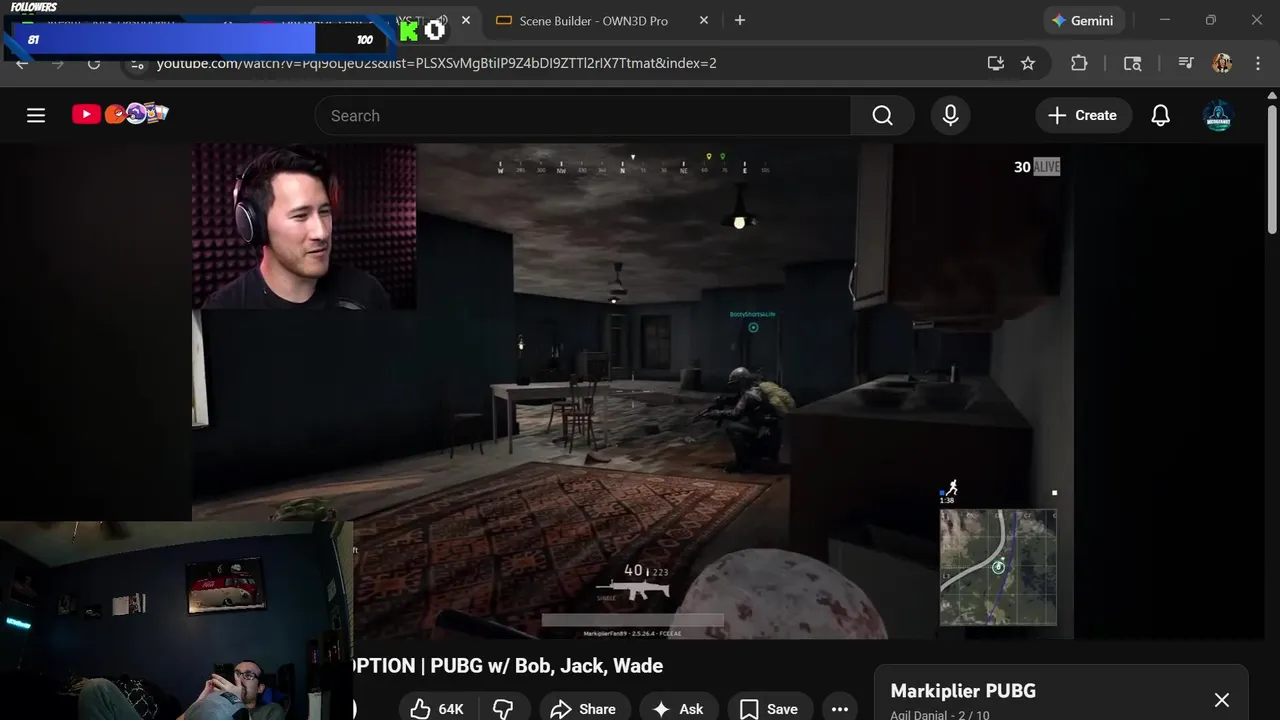
Task: Start voice search with the microphone
Action: [x=950, y=116]
